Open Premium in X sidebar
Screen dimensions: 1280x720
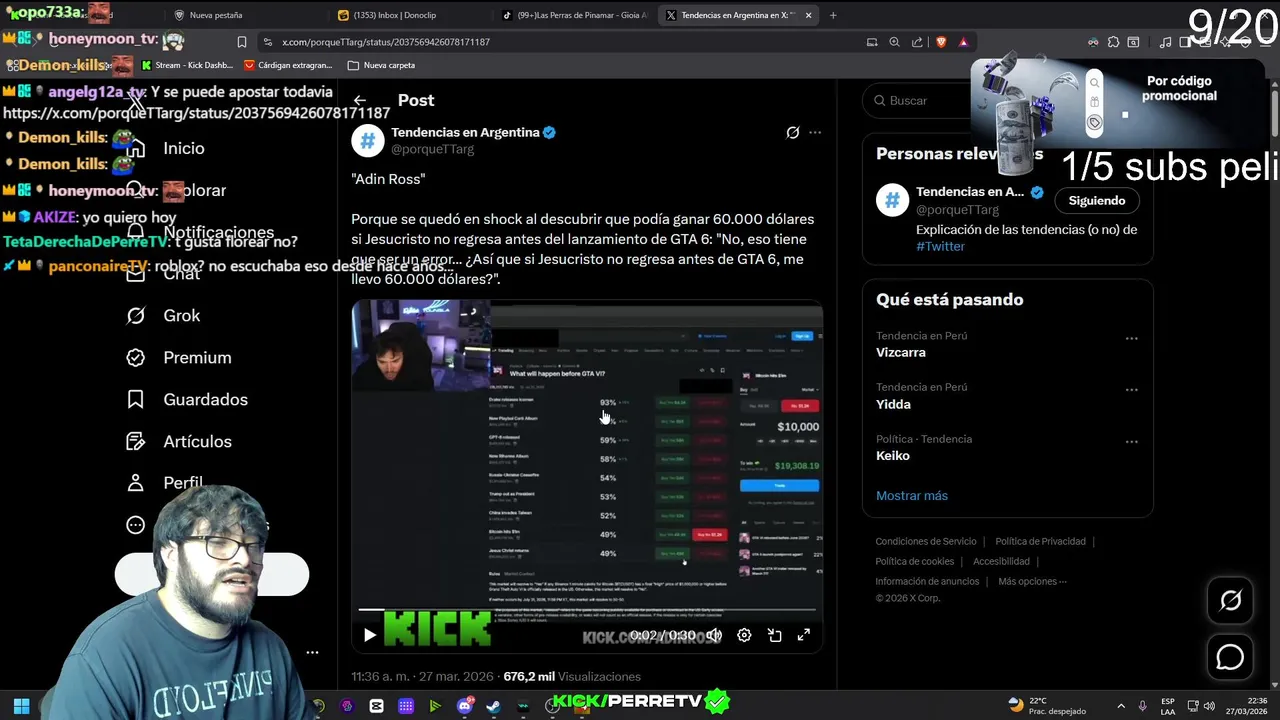tap(197, 357)
